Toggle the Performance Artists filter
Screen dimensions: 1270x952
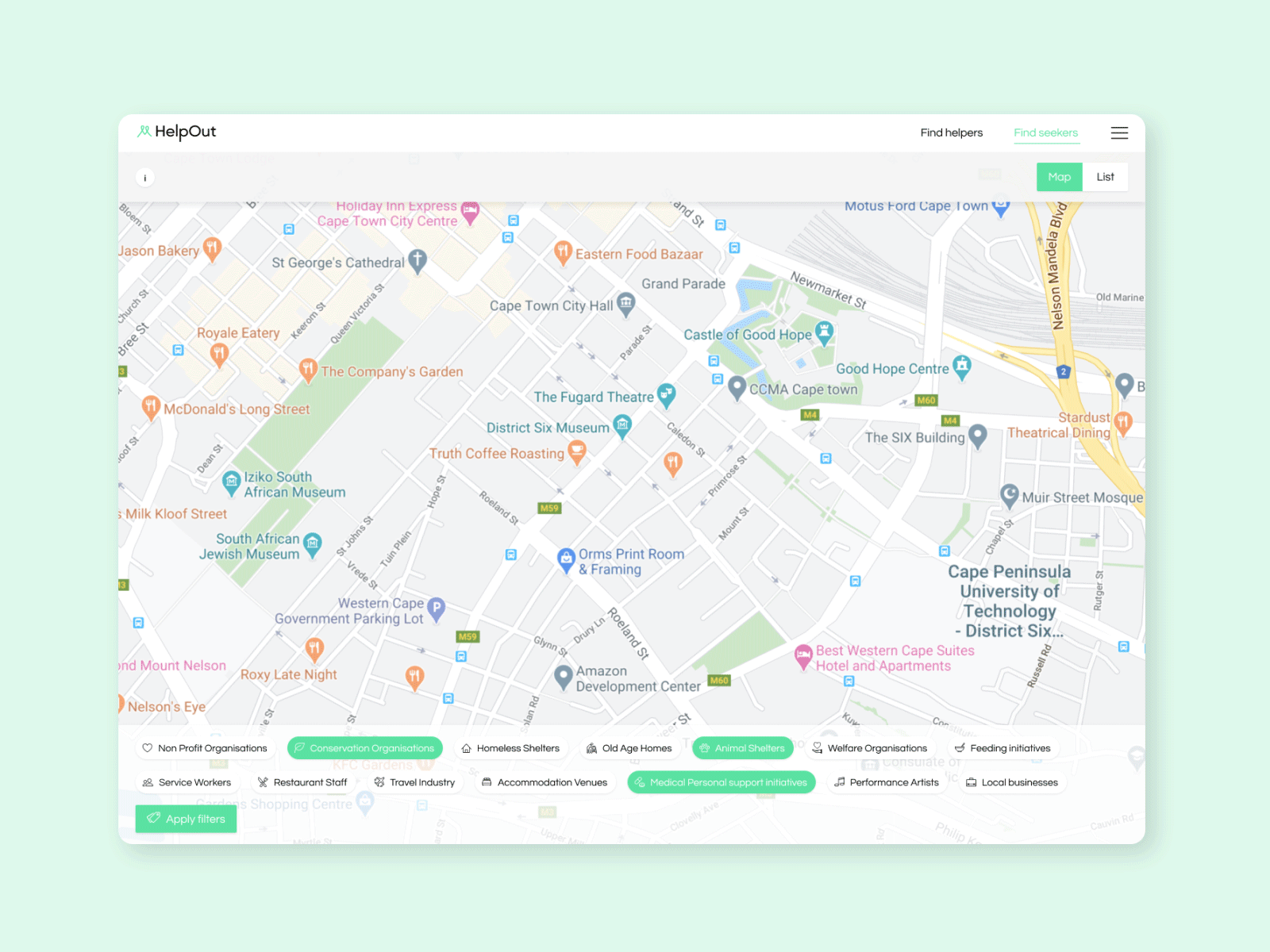tap(887, 782)
